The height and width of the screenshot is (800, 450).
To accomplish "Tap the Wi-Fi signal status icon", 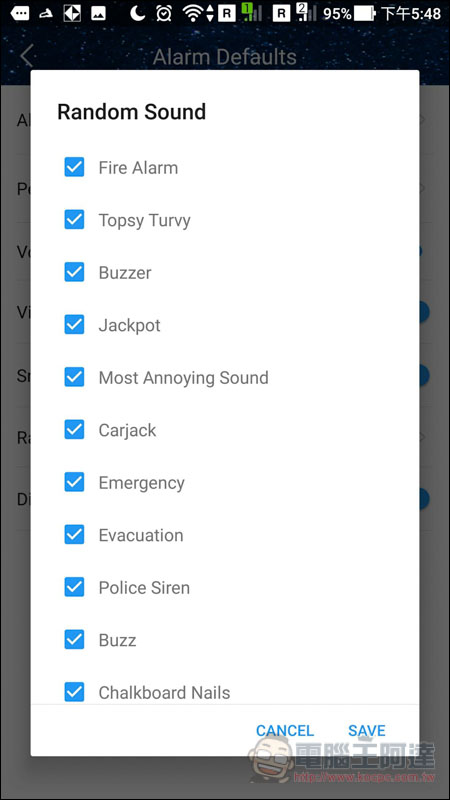I will [193, 13].
